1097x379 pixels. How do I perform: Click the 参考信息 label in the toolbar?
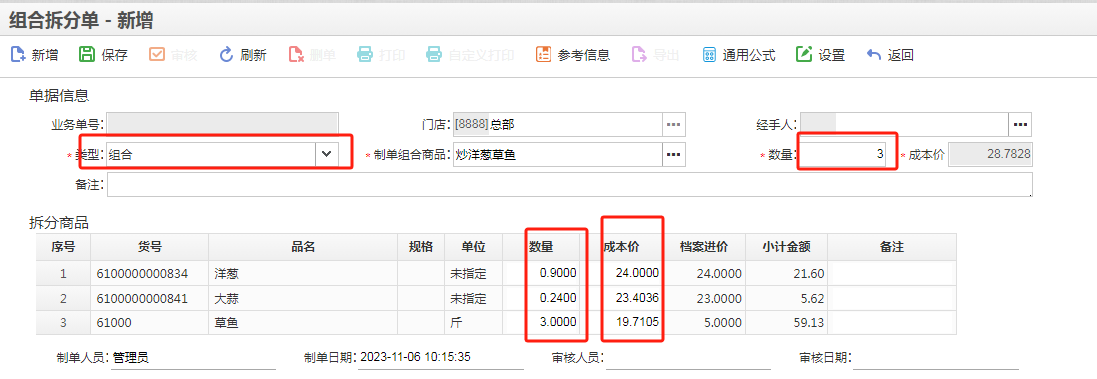[584, 56]
